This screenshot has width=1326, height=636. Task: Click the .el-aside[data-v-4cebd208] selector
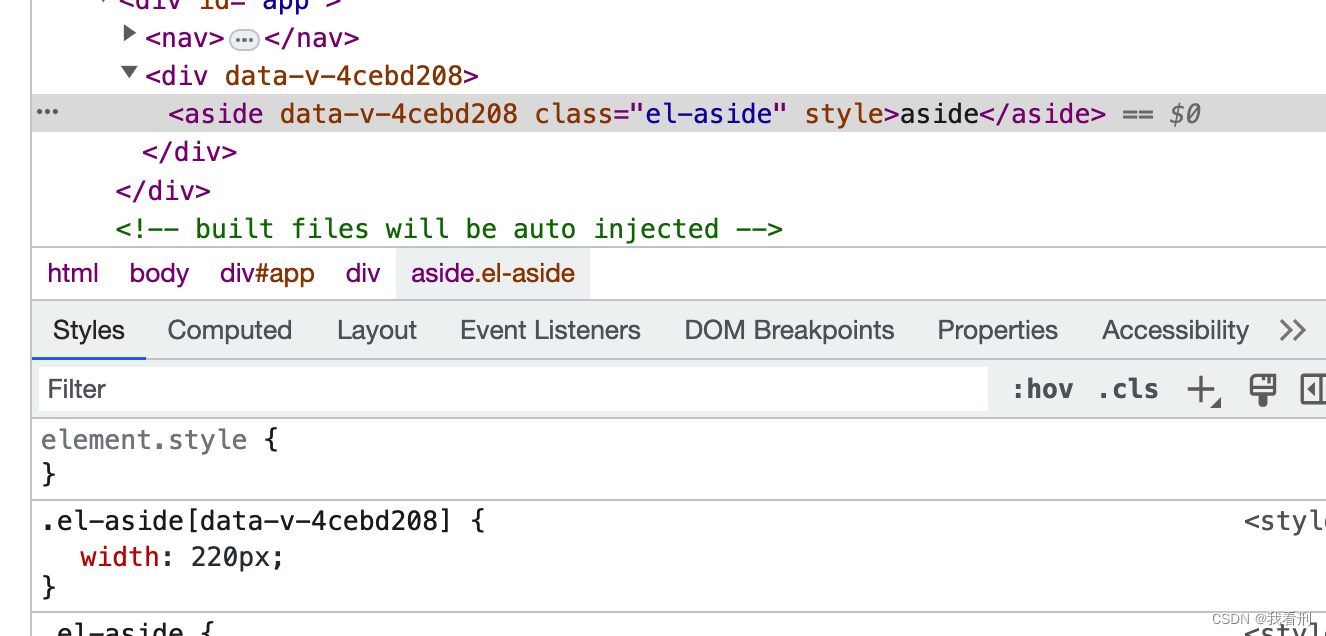click(x=246, y=521)
